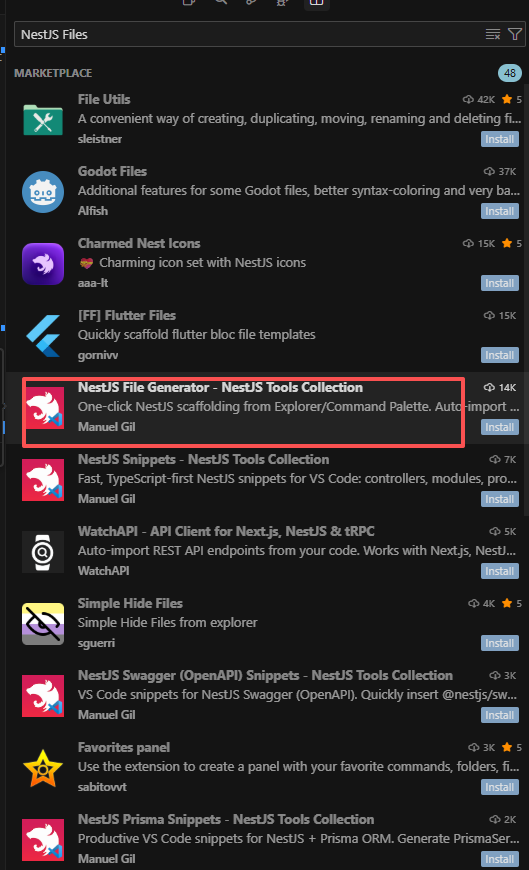Click the NestJS File Generator extension icon

tap(43, 408)
